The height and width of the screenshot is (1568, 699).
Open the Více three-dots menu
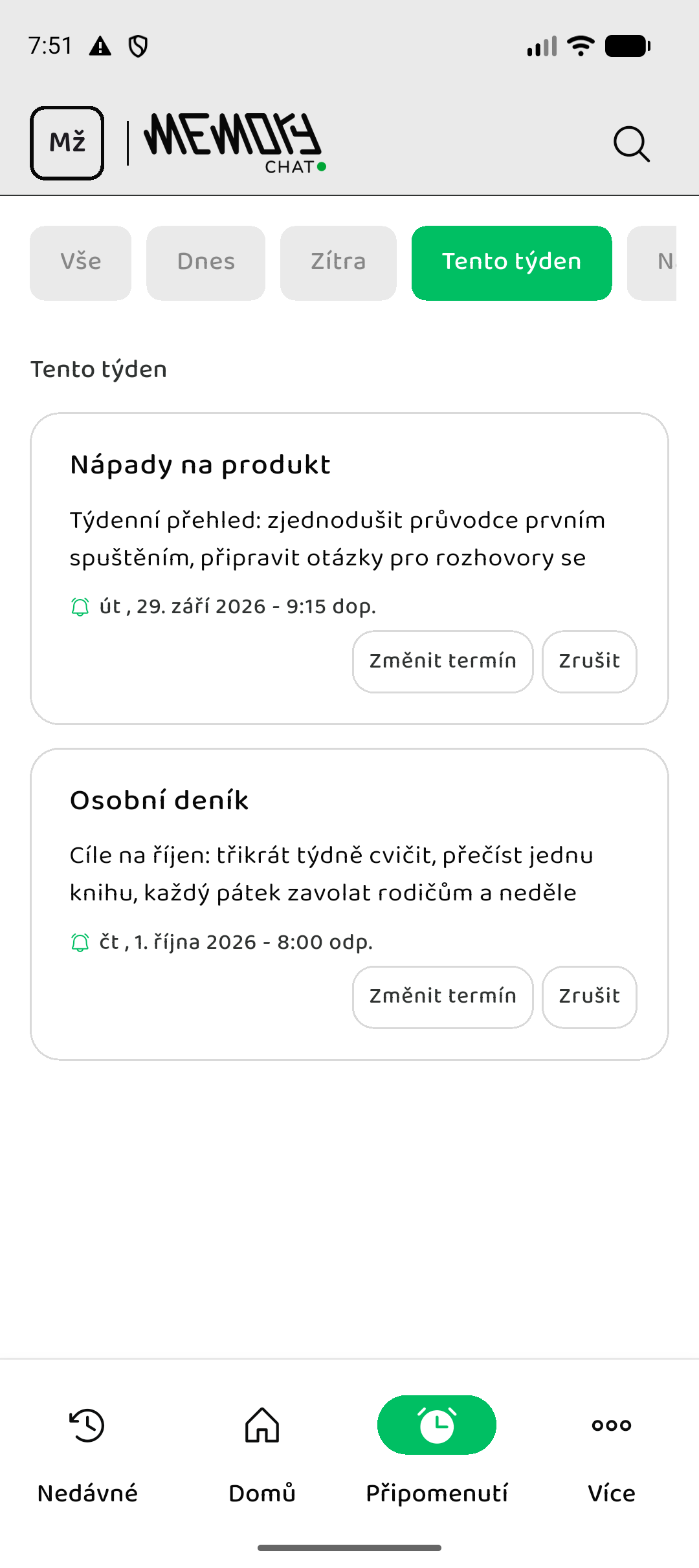click(x=612, y=1425)
